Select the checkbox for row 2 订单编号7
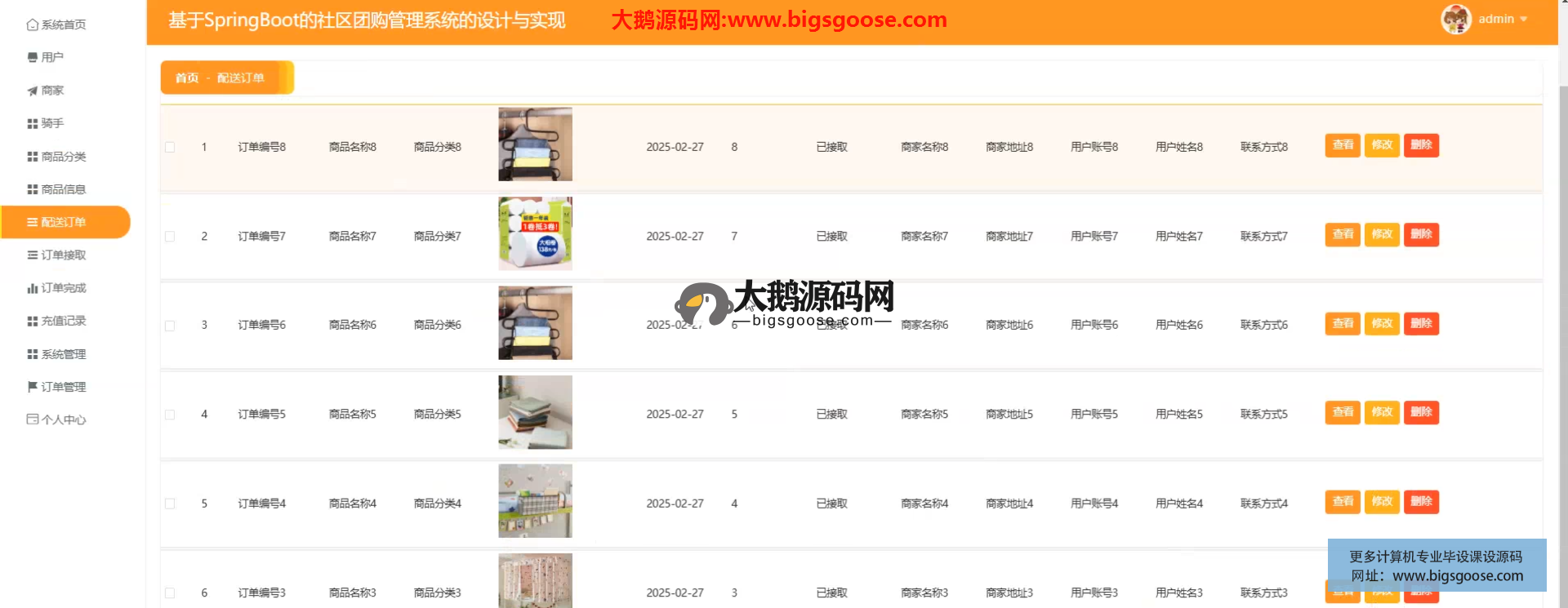 pos(170,237)
